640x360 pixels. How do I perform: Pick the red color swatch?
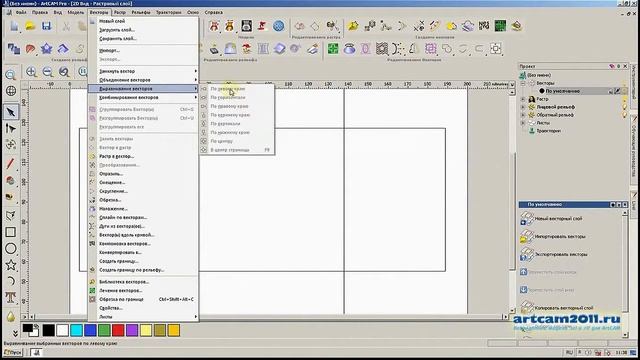[x=118, y=330]
